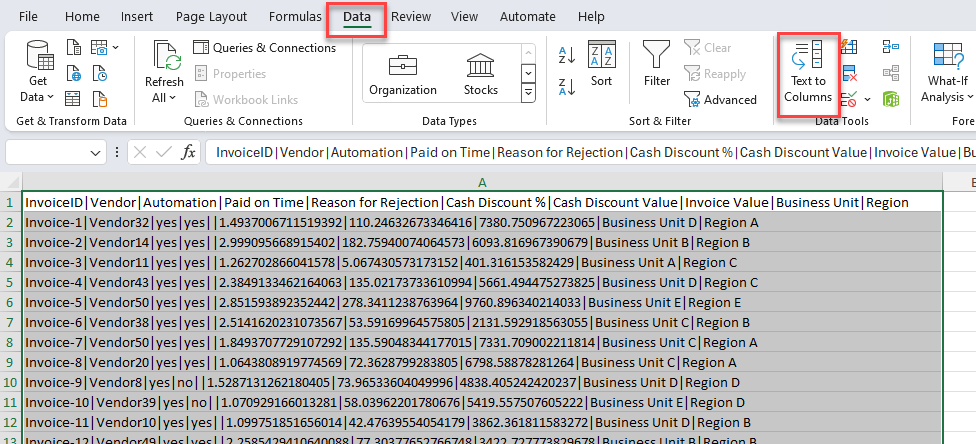This screenshot has width=976, height=444.
Task: Expand the Data Types gallery more arrow
Action: coord(528,93)
